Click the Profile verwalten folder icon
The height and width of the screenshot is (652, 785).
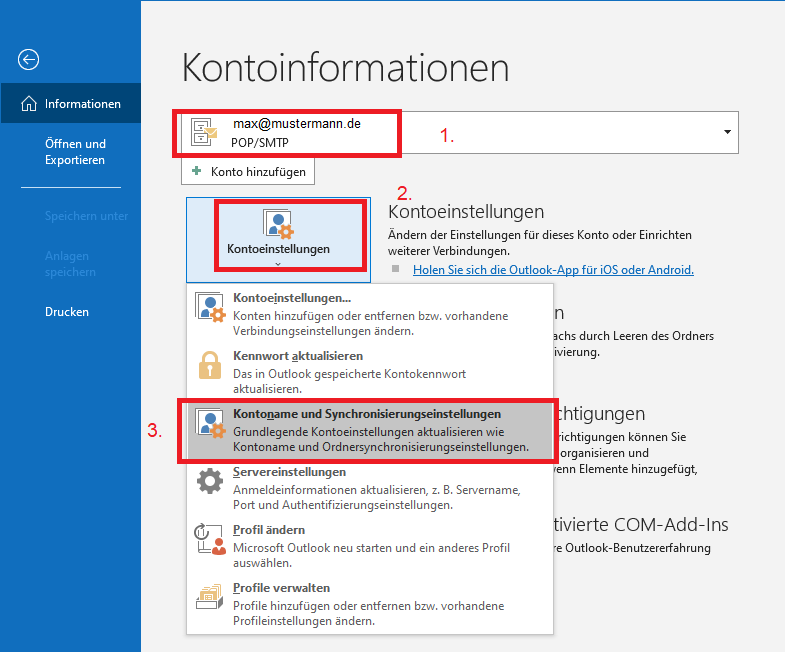click(x=210, y=597)
